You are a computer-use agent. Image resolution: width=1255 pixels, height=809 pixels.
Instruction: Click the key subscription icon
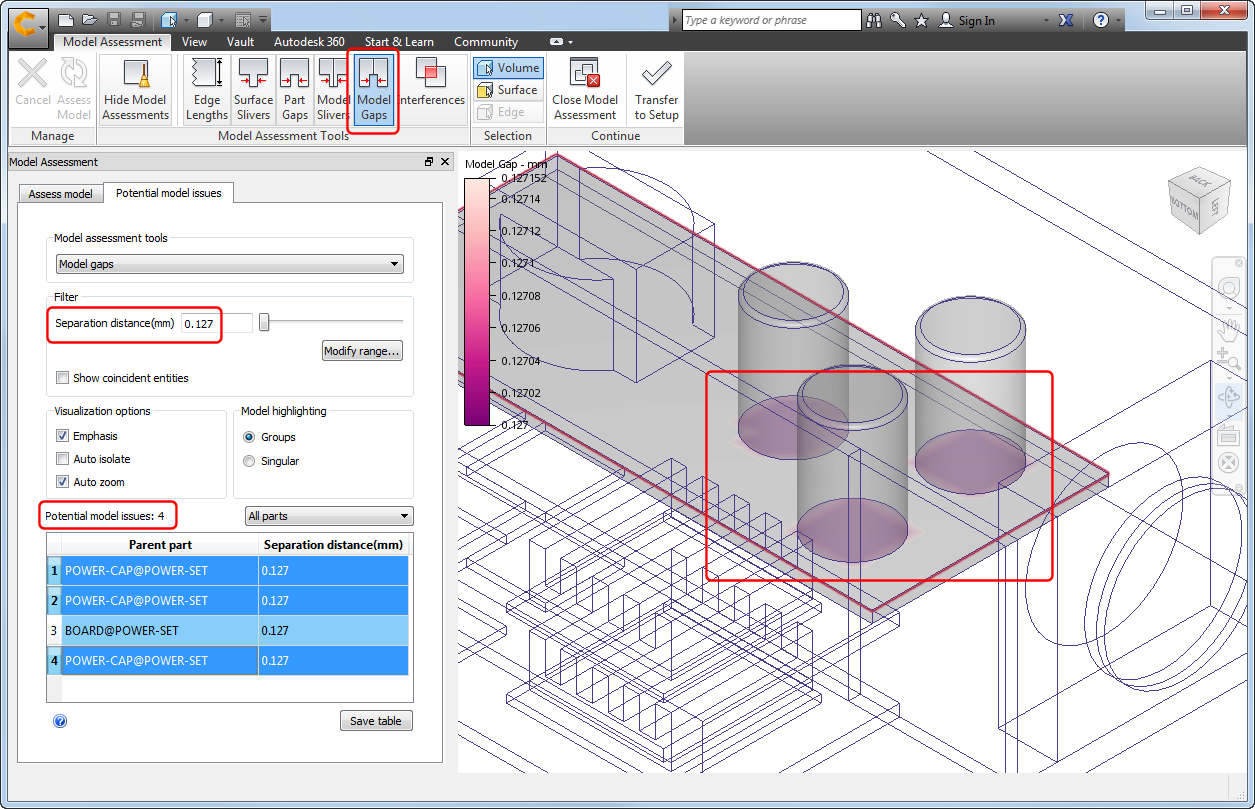[x=898, y=20]
